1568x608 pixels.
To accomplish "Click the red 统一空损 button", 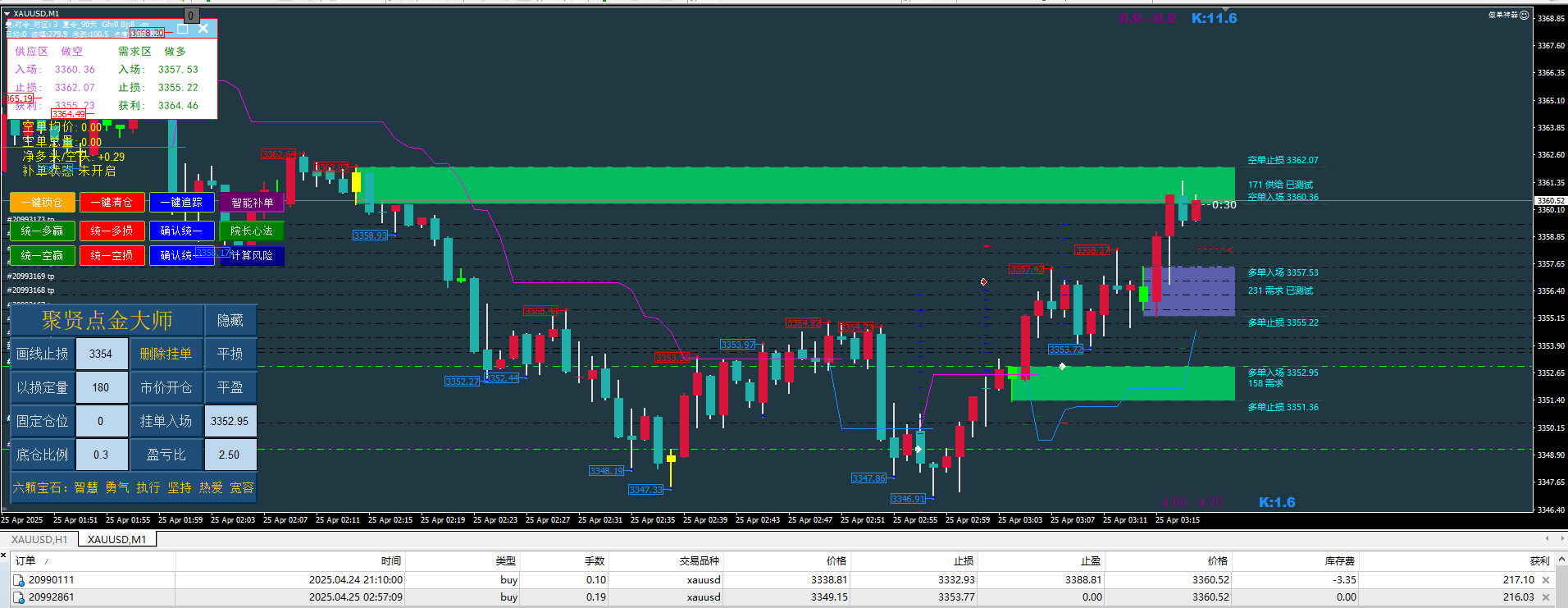I will pyautogui.click(x=112, y=256).
